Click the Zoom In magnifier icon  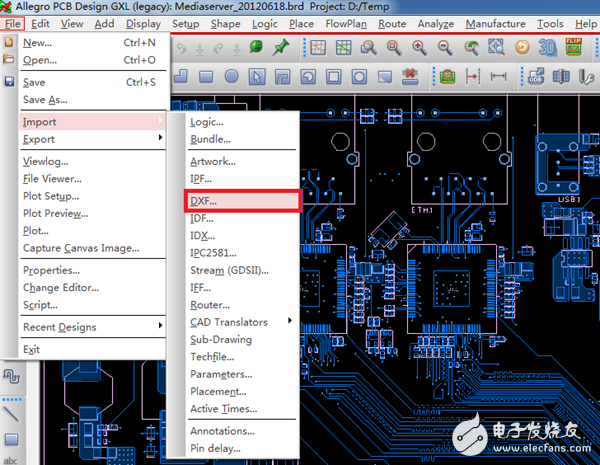click(418, 46)
